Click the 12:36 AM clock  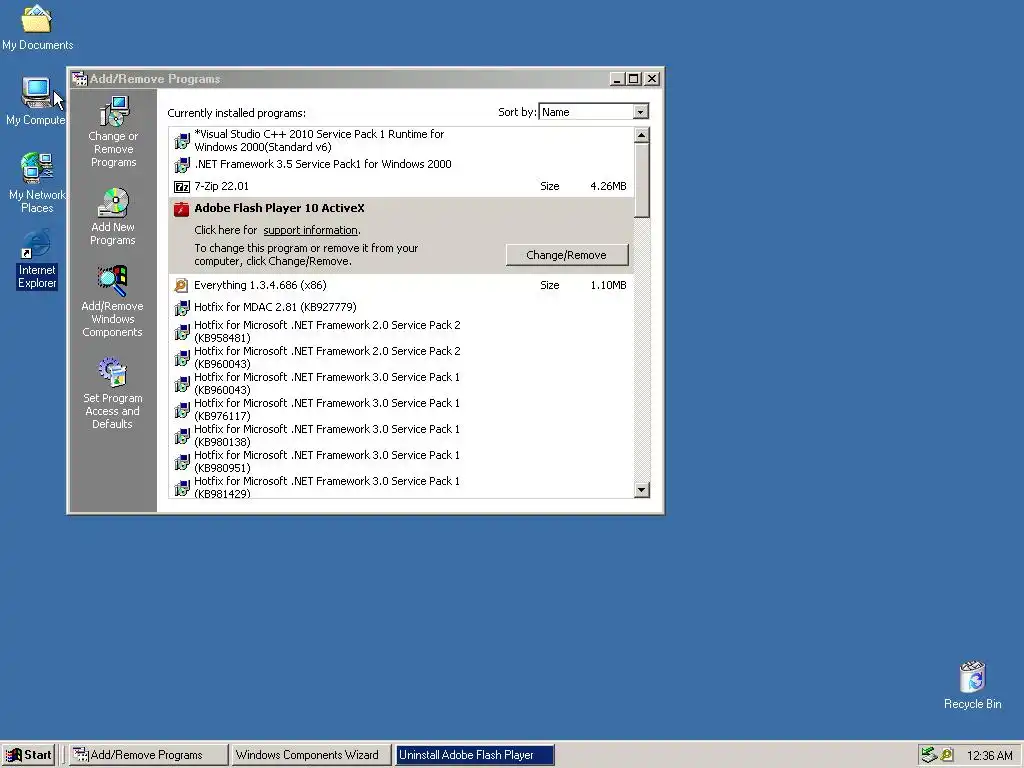(x=989, y=756)
